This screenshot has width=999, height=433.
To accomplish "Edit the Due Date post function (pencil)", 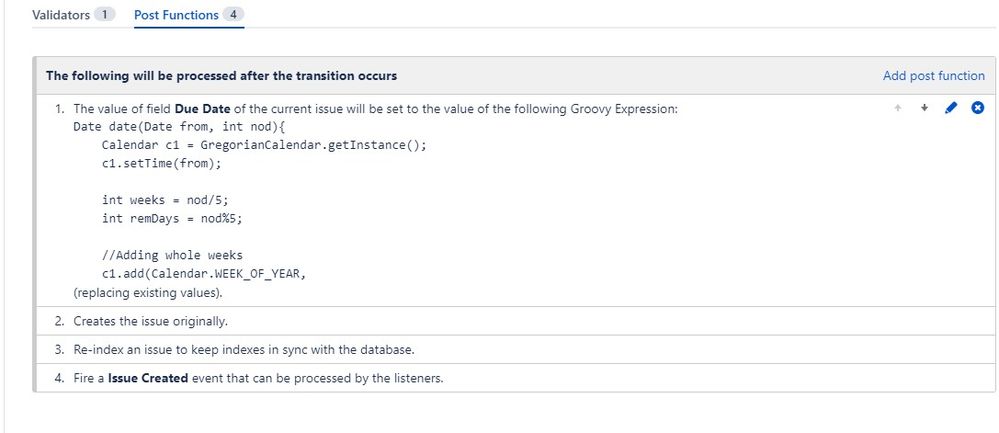I will pyautogui.click(x=951, y=108).
